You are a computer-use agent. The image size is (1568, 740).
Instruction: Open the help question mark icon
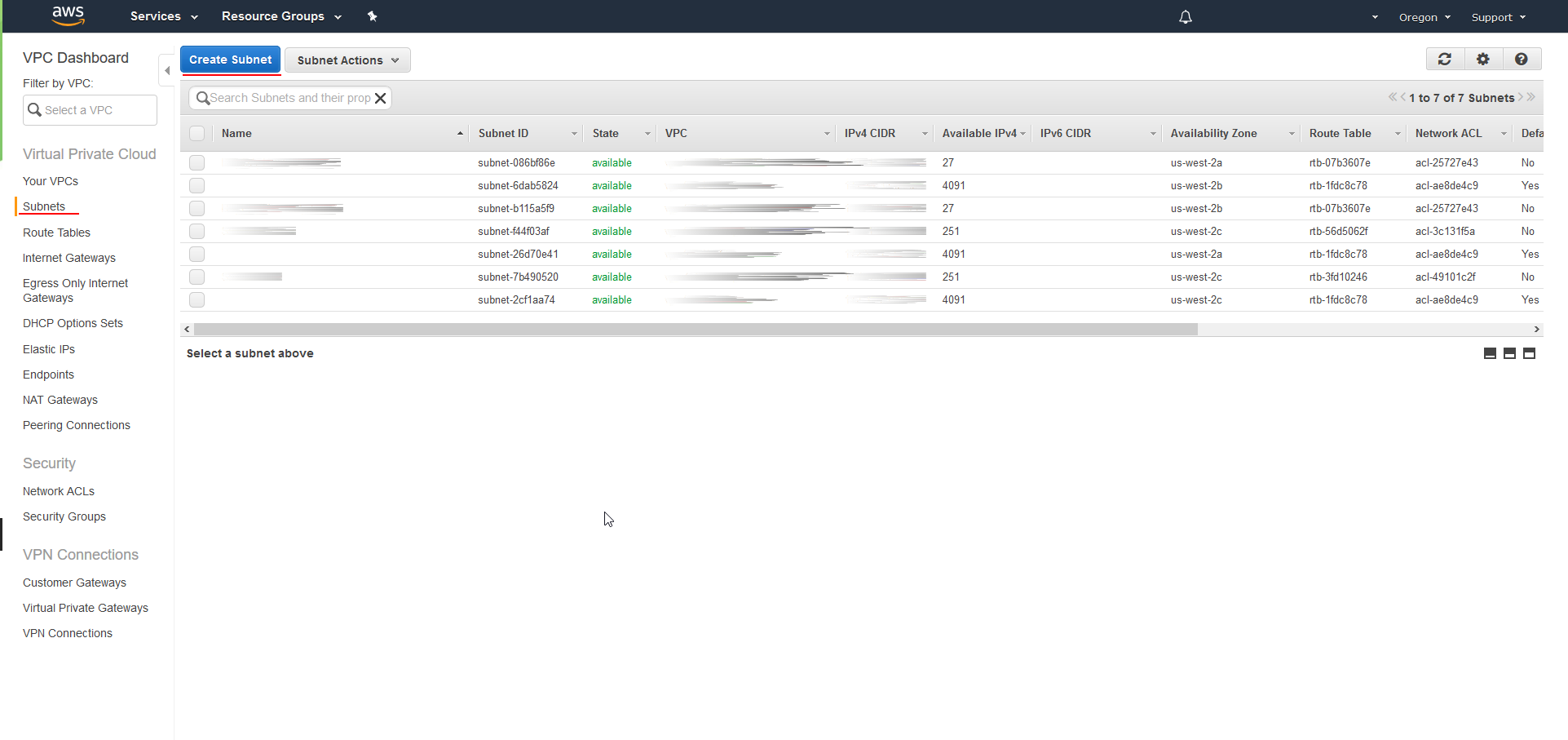tap(1521, 60)
